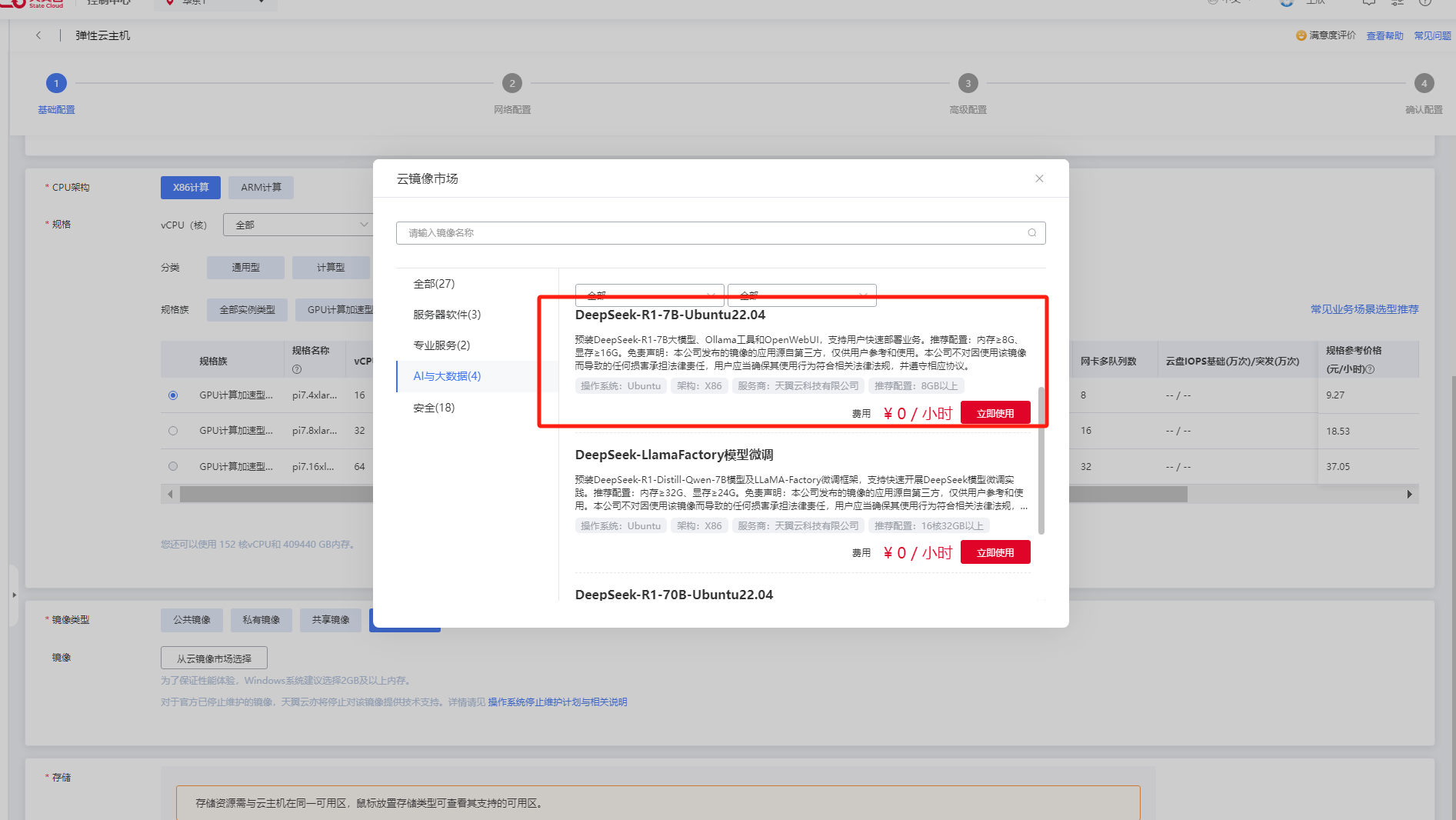1456x820 pixels.
Task: Use the DeepSeek-LlamaFactory模型微调 image now
Action: click(995, 552)
